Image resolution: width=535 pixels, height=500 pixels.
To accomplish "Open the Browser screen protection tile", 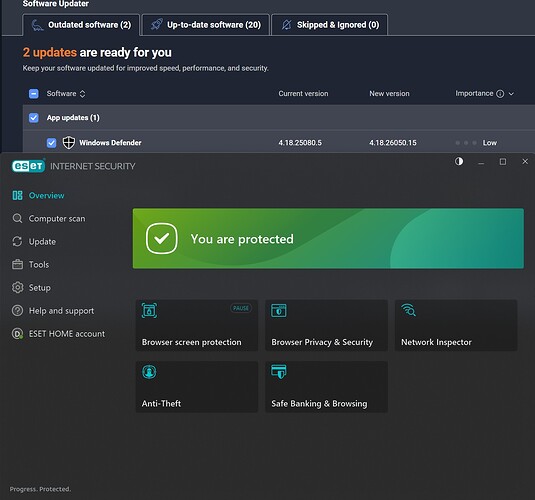I will (197, 325).
